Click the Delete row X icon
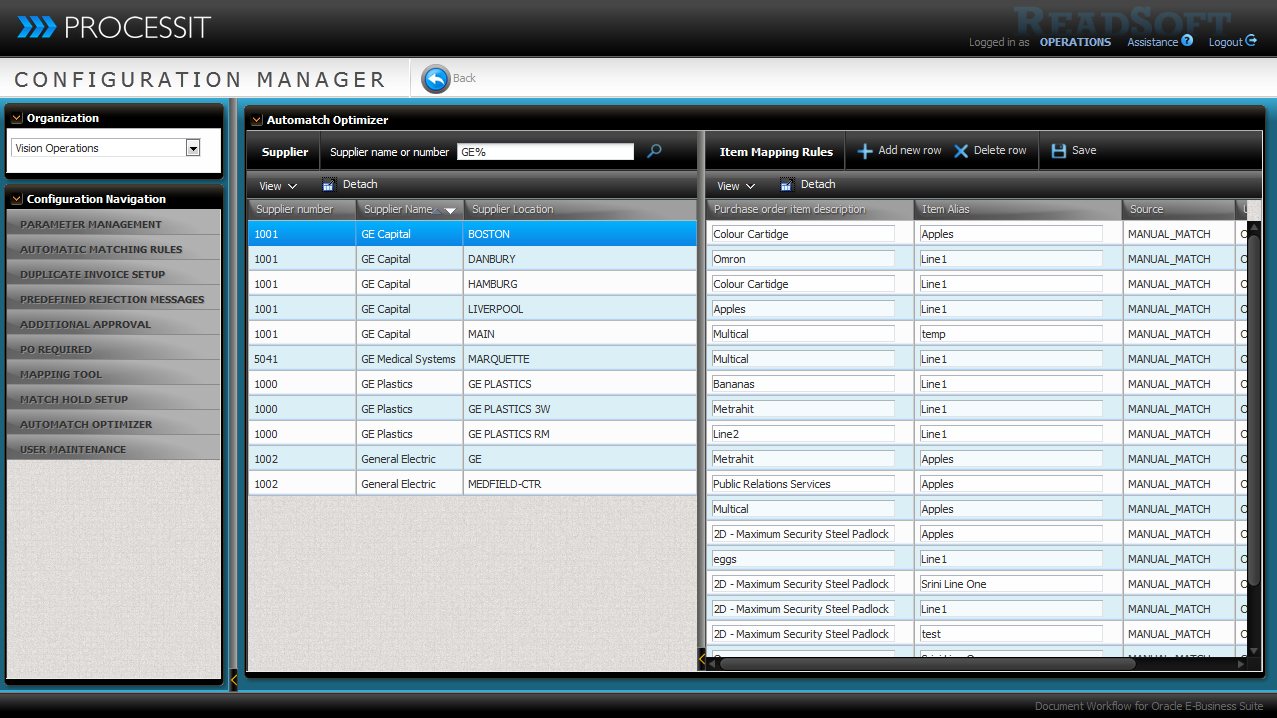Screen dimensions: 1277x718 coord(961,151)
